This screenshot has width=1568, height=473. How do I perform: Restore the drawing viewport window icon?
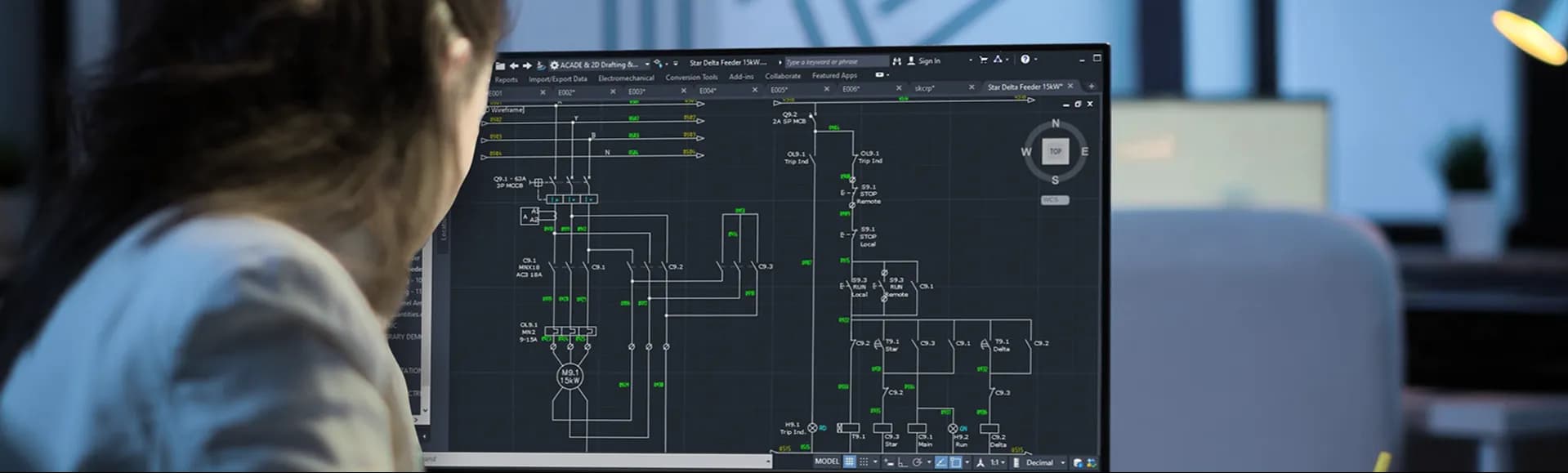(1078, 104)
